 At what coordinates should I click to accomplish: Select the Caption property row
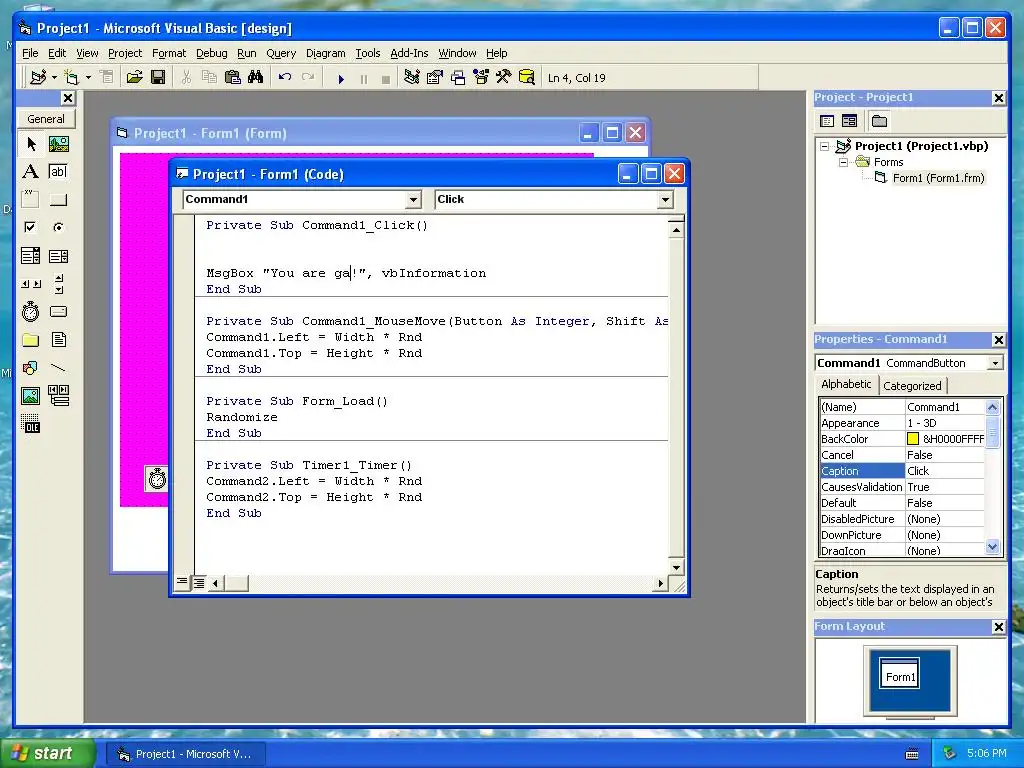[x=902, y=471]
